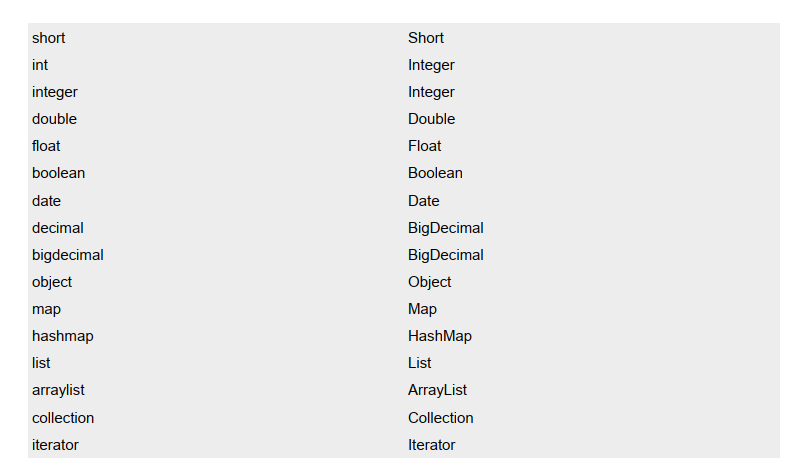Click the lowercase "collection" alias entry
The width and height of the screenshot is (807, 467).
(63, 418)
